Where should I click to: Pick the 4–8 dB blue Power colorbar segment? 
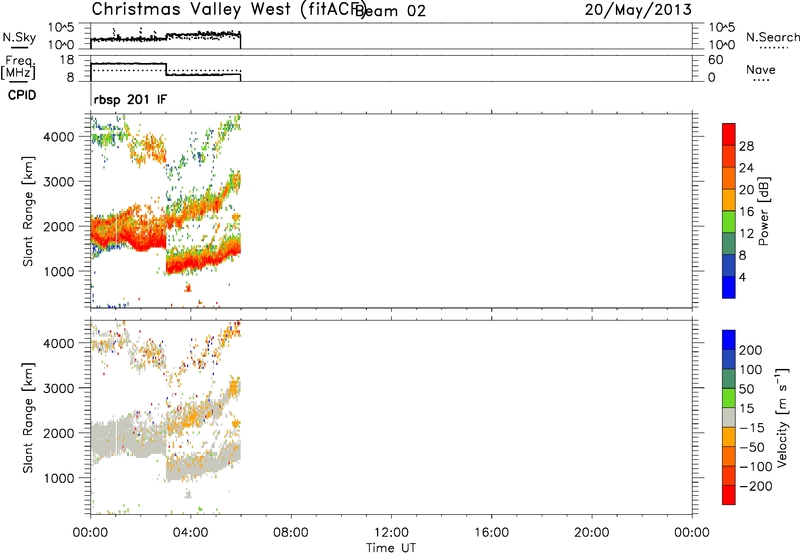tap(729, 265)
